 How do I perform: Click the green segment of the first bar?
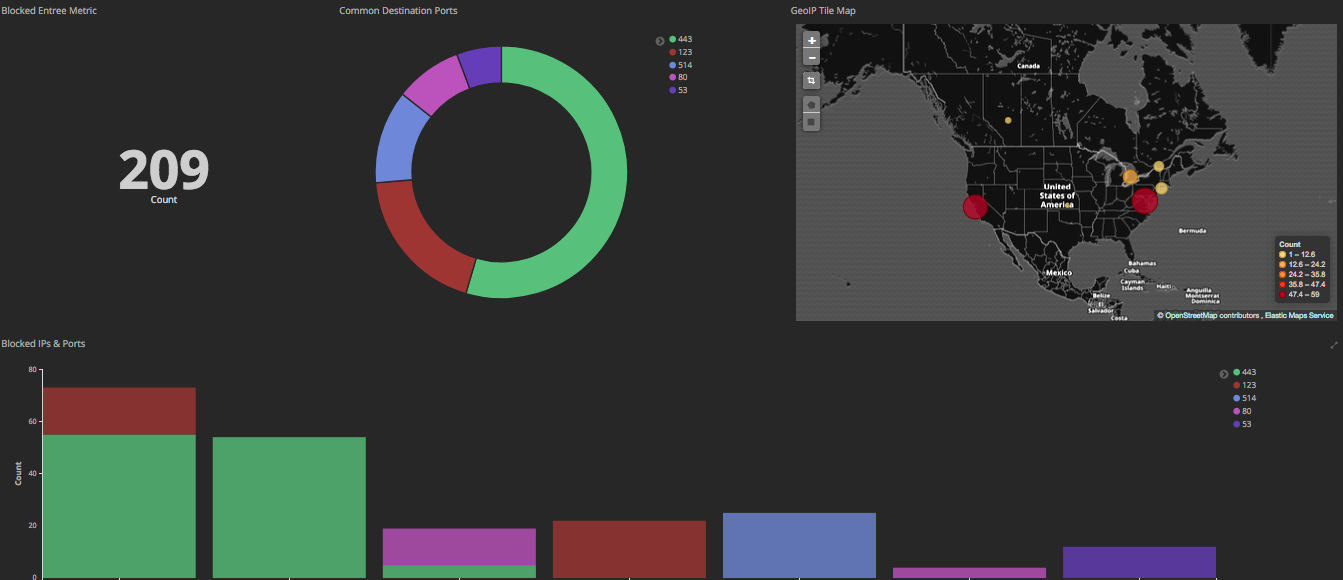119,506
